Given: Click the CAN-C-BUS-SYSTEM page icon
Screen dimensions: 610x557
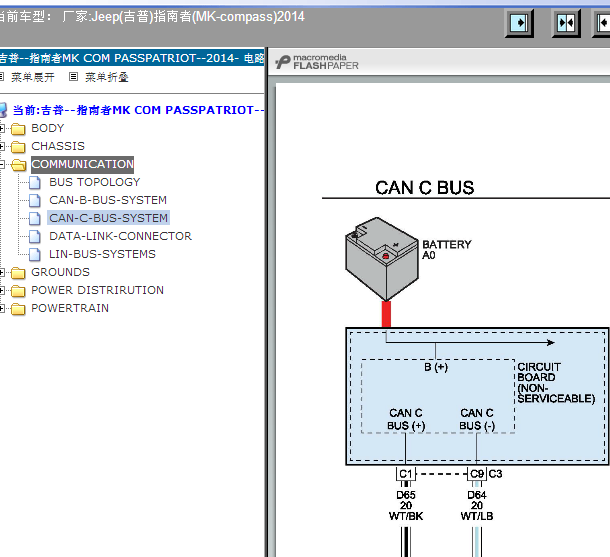Looking at the screenshot, I should [35, 218].
